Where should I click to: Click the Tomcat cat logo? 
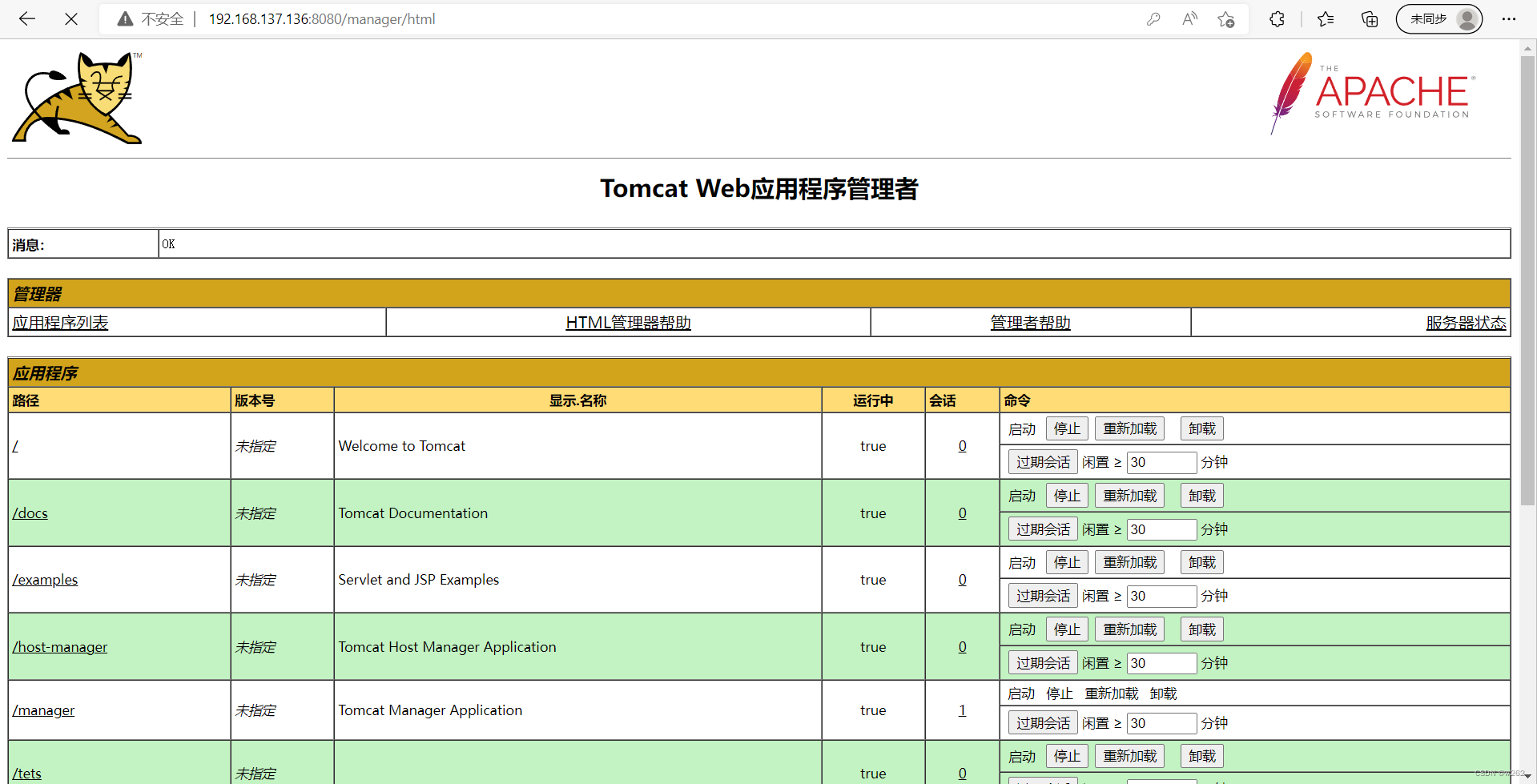[78, 98]
